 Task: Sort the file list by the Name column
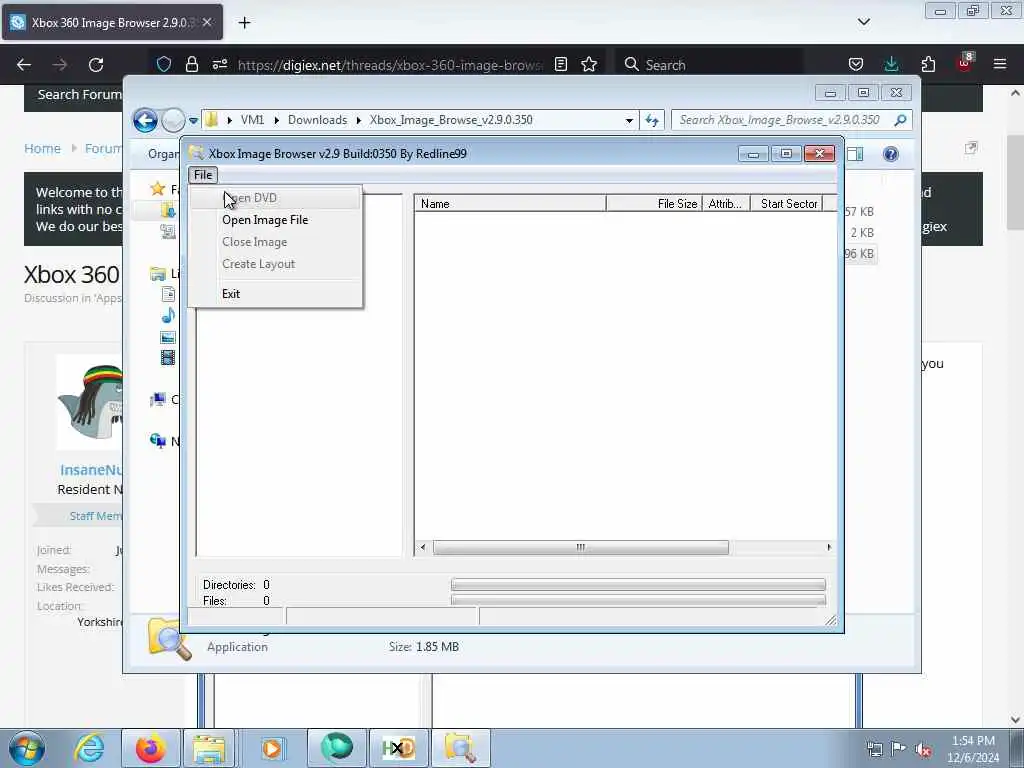[x=510, y=204]
